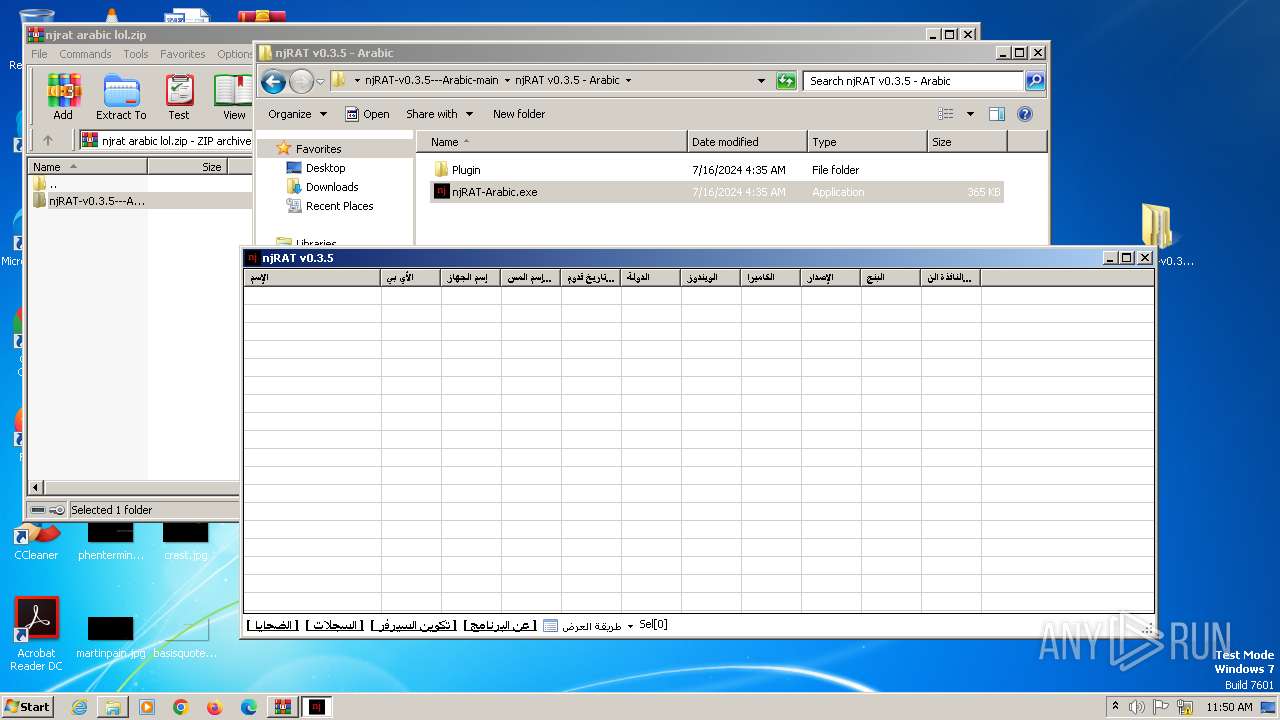
Task: Open Acrobat Reader DC desktop shortcut
Action: point(36,635)
